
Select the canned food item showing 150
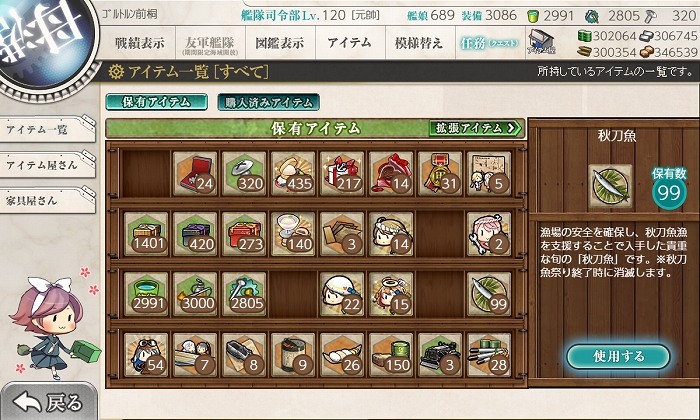coord(391,355)
